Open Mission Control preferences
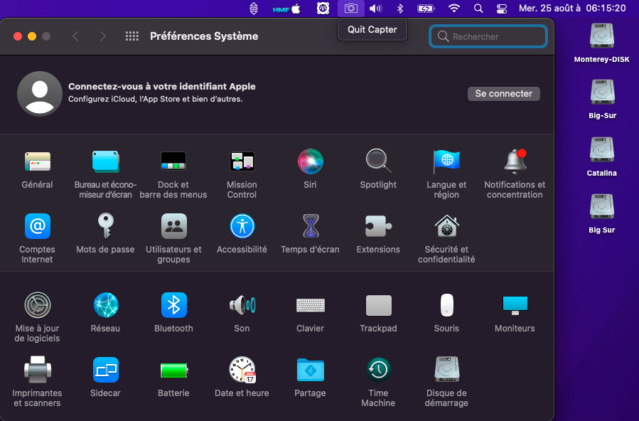The image size is (639, 421). (x=242, y=162)
